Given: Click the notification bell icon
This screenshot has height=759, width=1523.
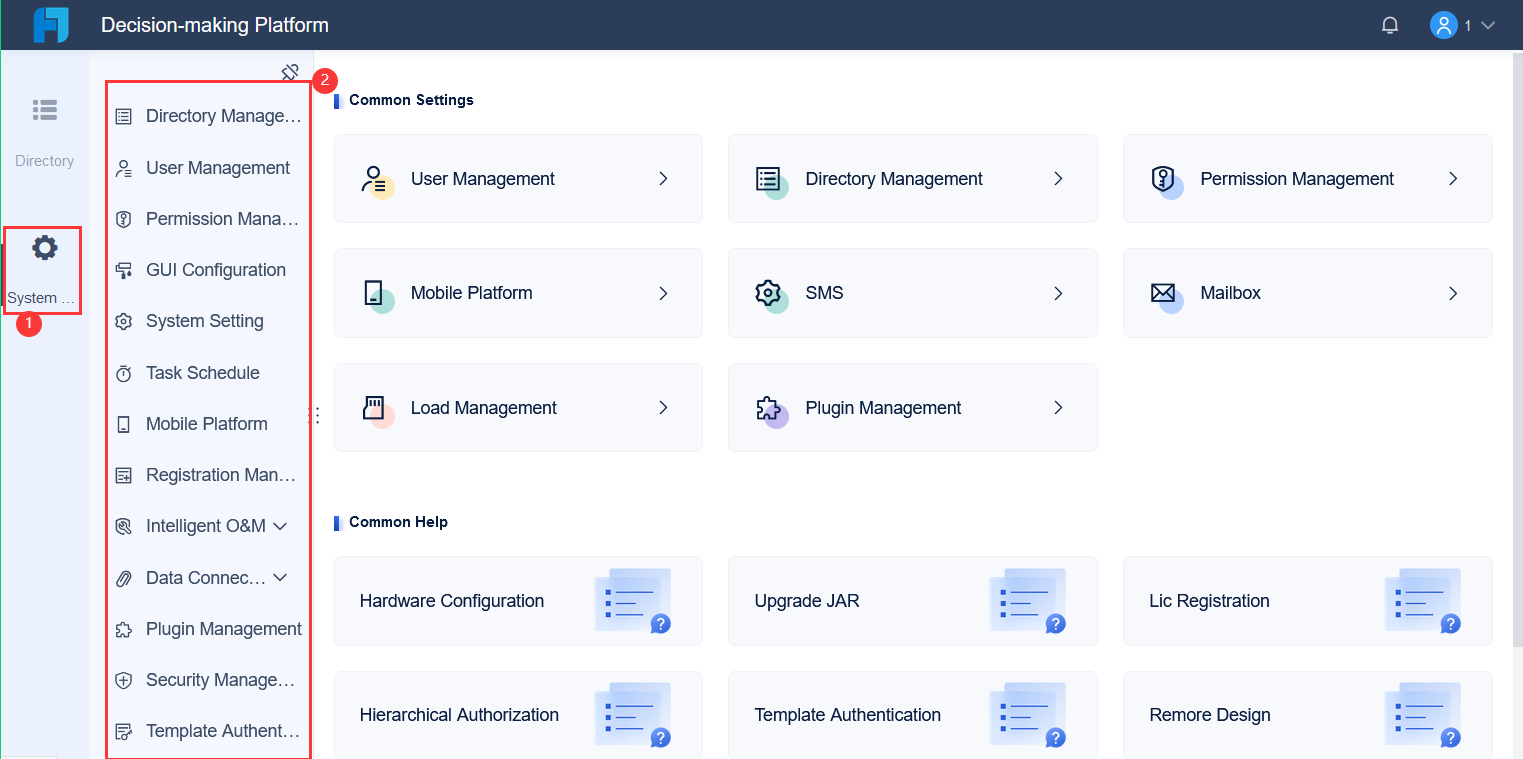Looking at the screenshot, I should tap(1389, 24).
